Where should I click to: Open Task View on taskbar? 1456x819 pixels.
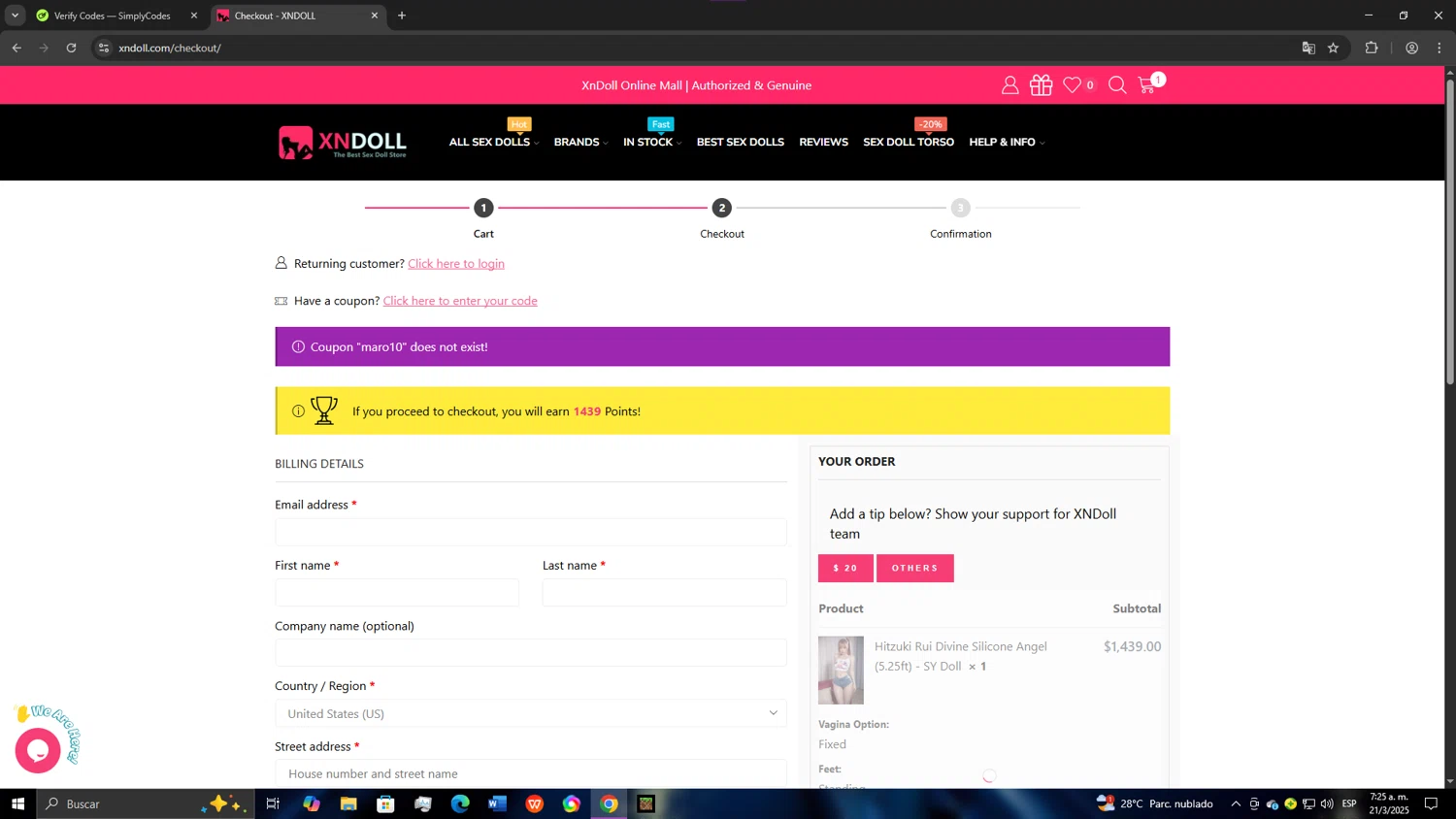(273, 803)
